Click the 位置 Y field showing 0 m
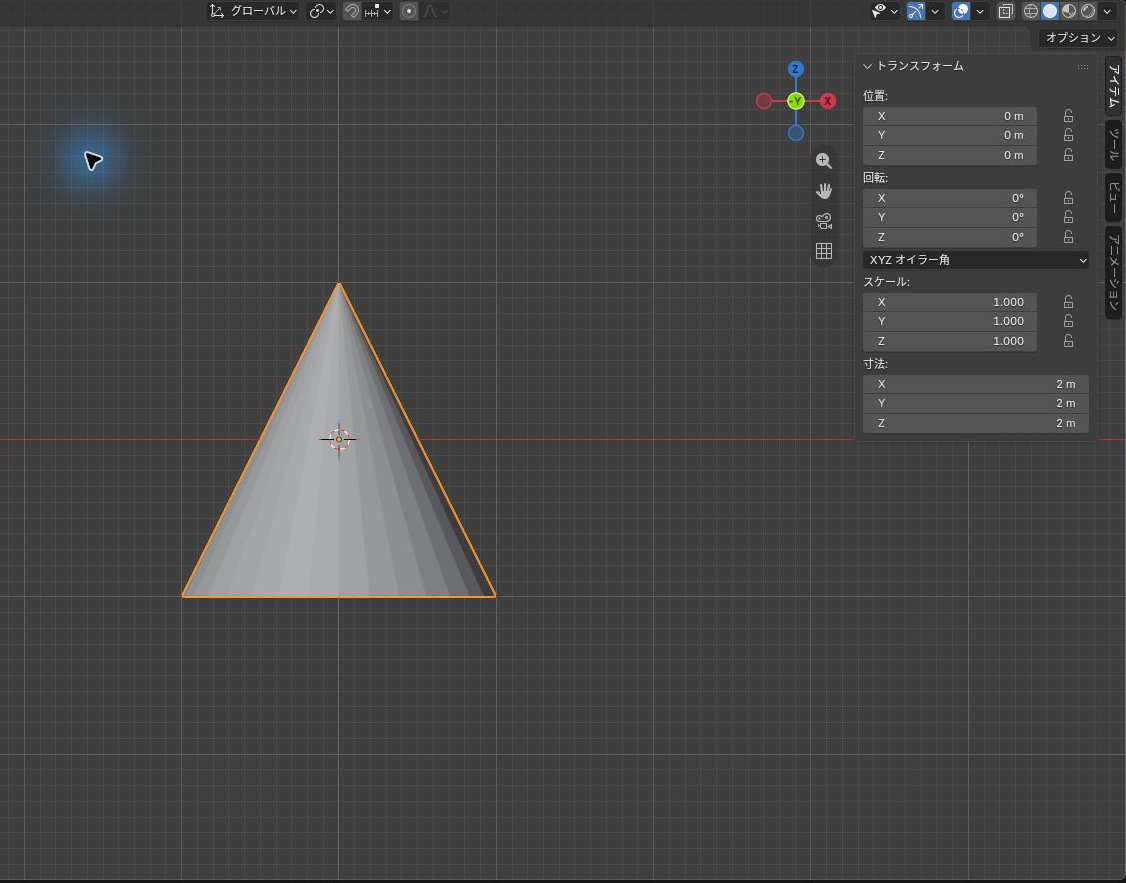This screenshot has width=1126, height=883. tap(949, 135)
